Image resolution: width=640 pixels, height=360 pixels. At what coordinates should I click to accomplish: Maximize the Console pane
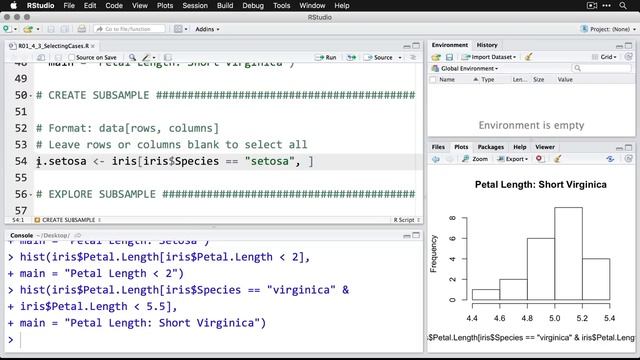tap(416, 235)
